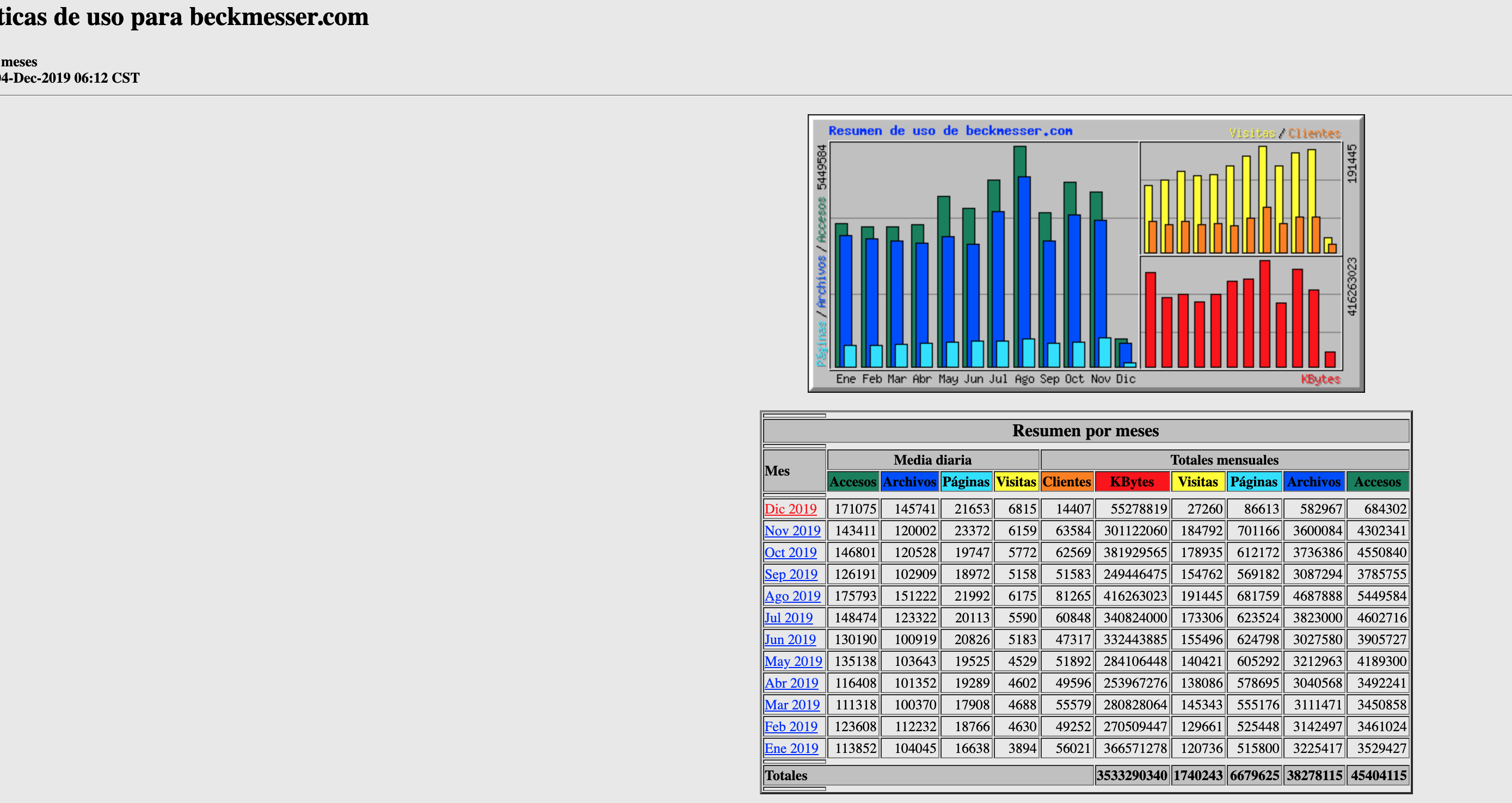Click the Media diaria header cell
The image size is (1512, 803).
[932, 460]
